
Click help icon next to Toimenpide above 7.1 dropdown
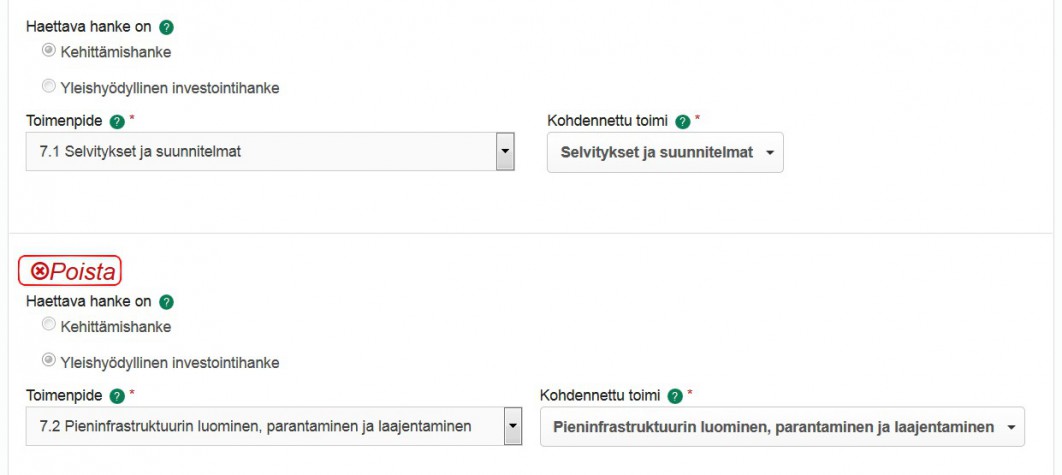point(117,122)
